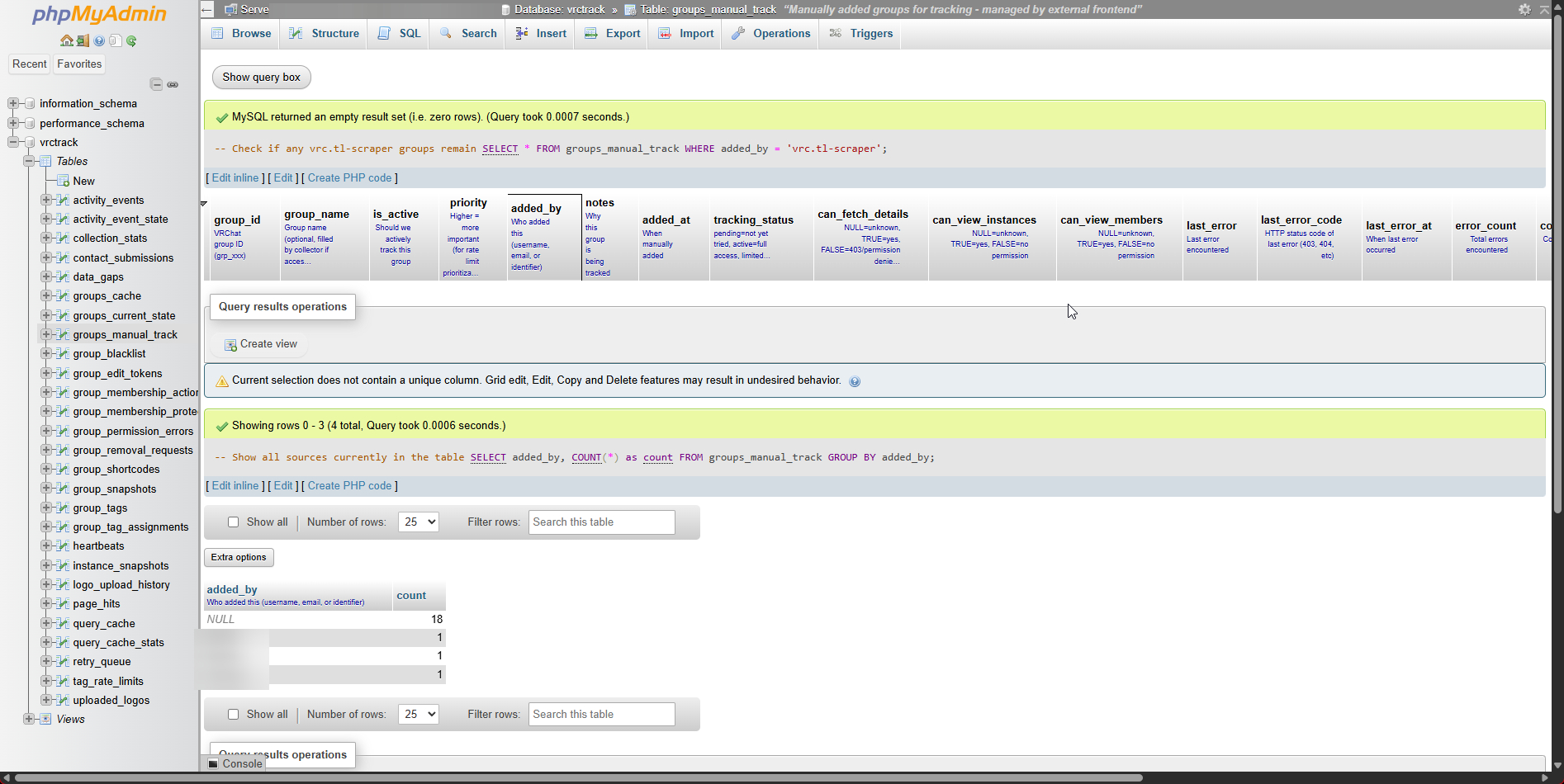The image size is (1564, 784).
Task: Click the Home icon under phpMyAdmin logo
Action: click(66, 40)
